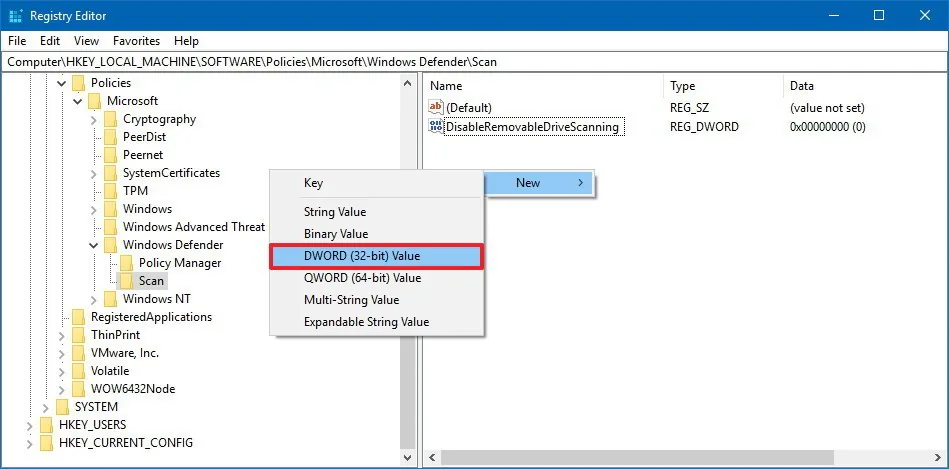Click the RegisteredApplications folder icon
The image size is (949, 469).
[x=78, y=317]
